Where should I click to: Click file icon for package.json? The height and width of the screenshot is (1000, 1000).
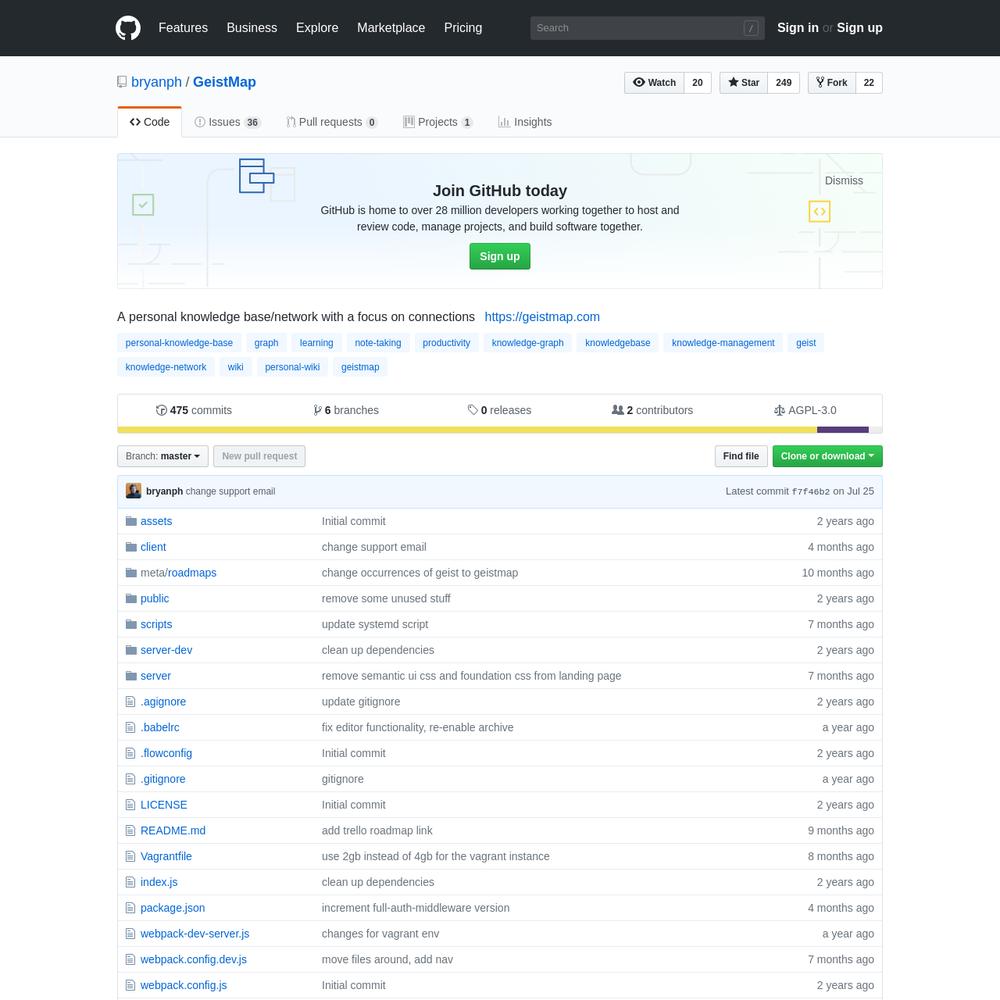(x=131, y=908)
